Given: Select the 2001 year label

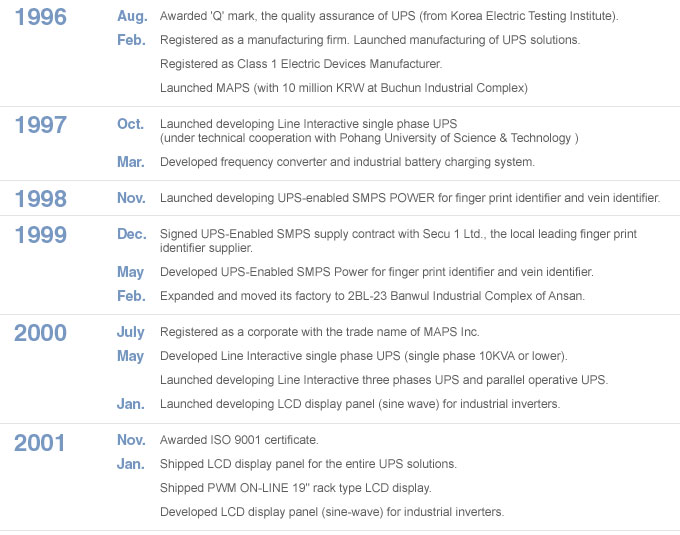Looking at the screenshot, I should (x=39, y=443).
